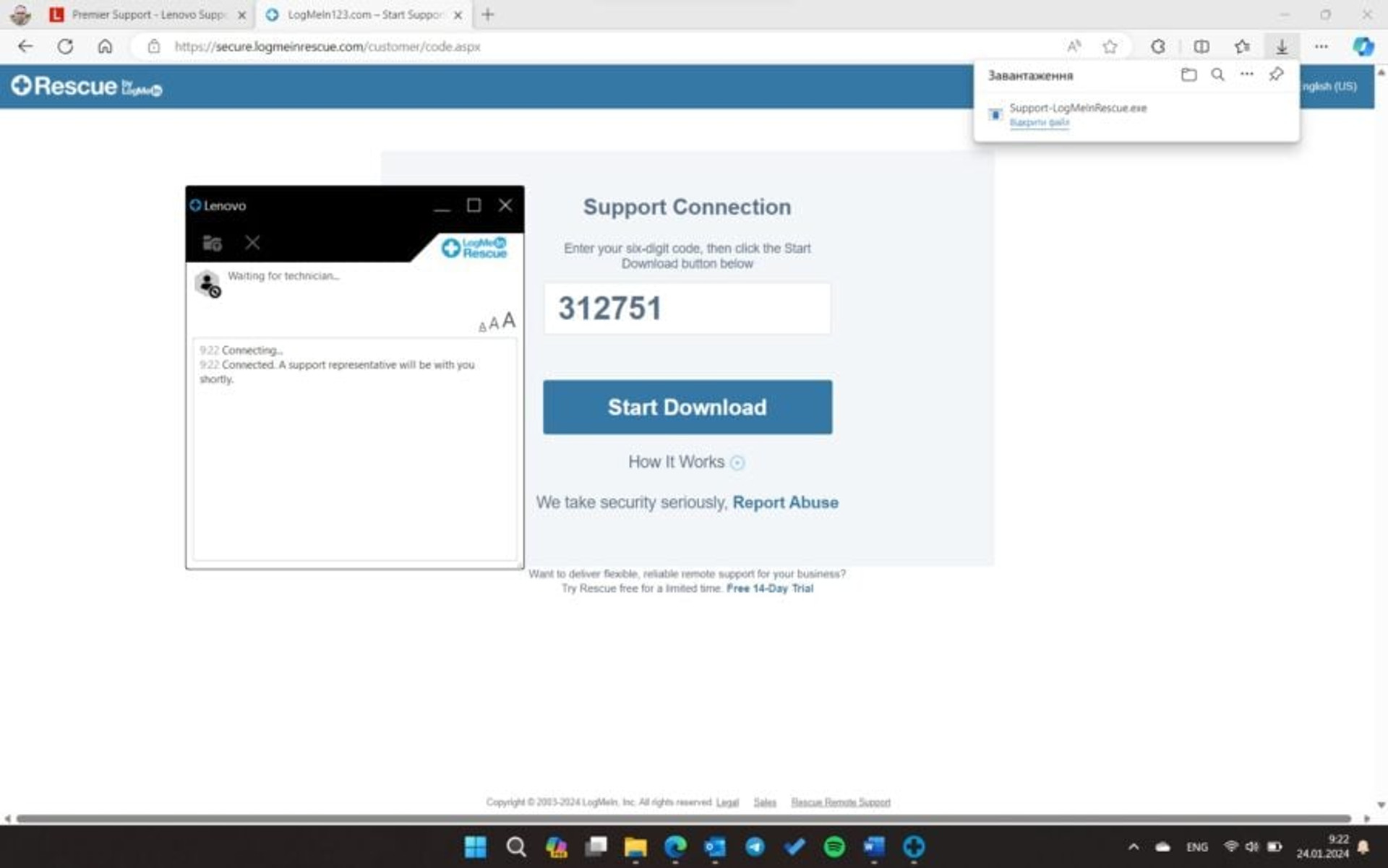This screenshot has width=1388, height=868.
Task: Search downloads with the magnifier icon
Action: pyautogui.click(x=1217, y=74)
